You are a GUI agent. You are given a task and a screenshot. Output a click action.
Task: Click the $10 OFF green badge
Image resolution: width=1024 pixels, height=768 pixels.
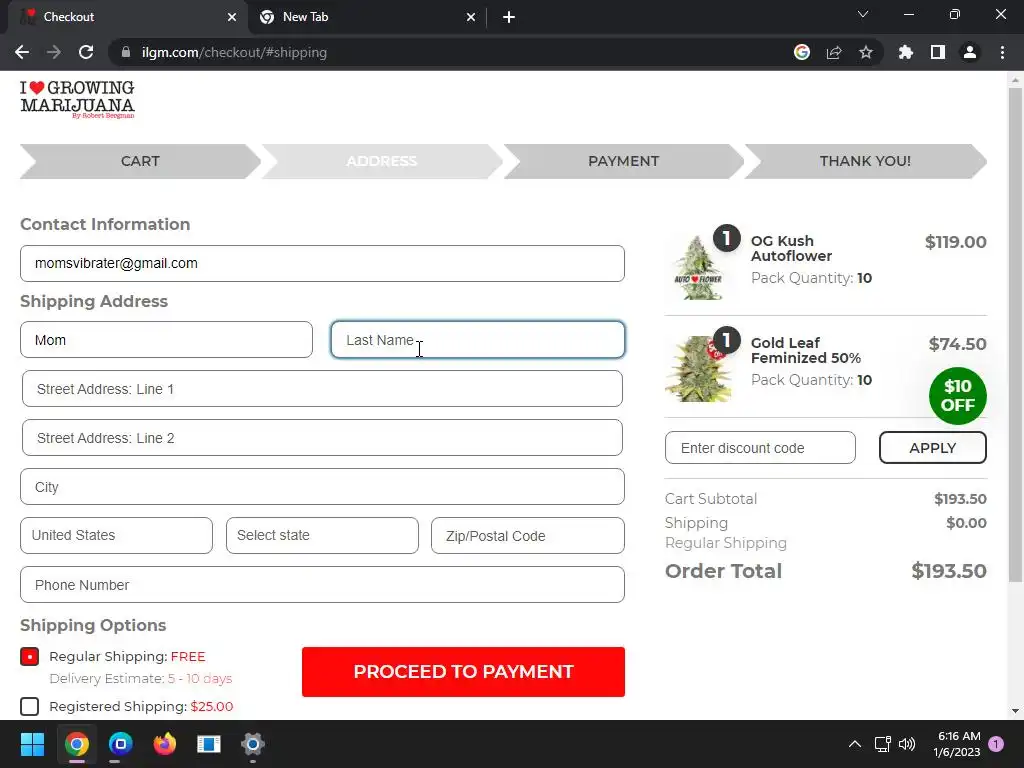[x=957, y=396]
